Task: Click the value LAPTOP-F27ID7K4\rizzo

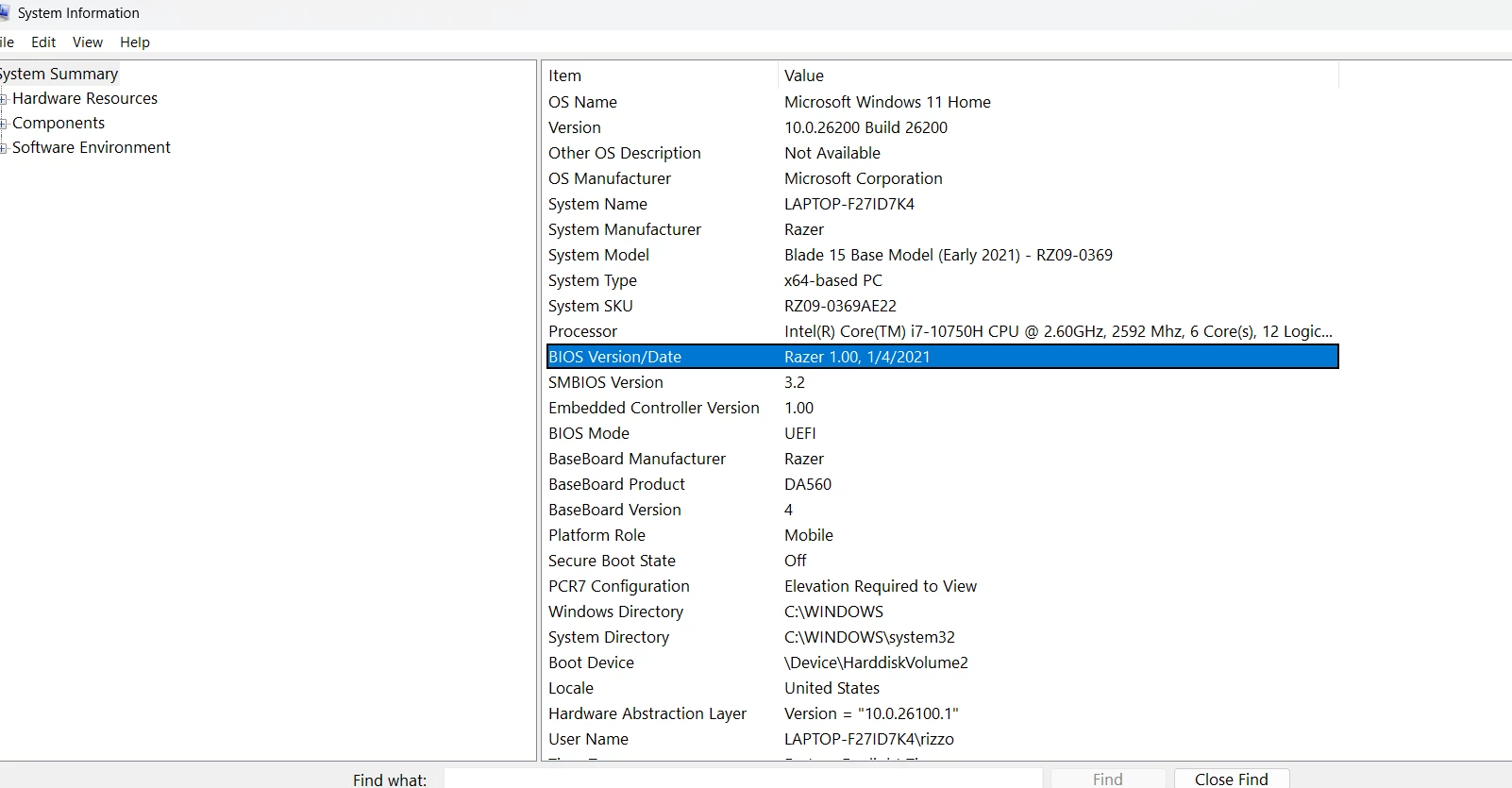Action: [x=869, y=739]
